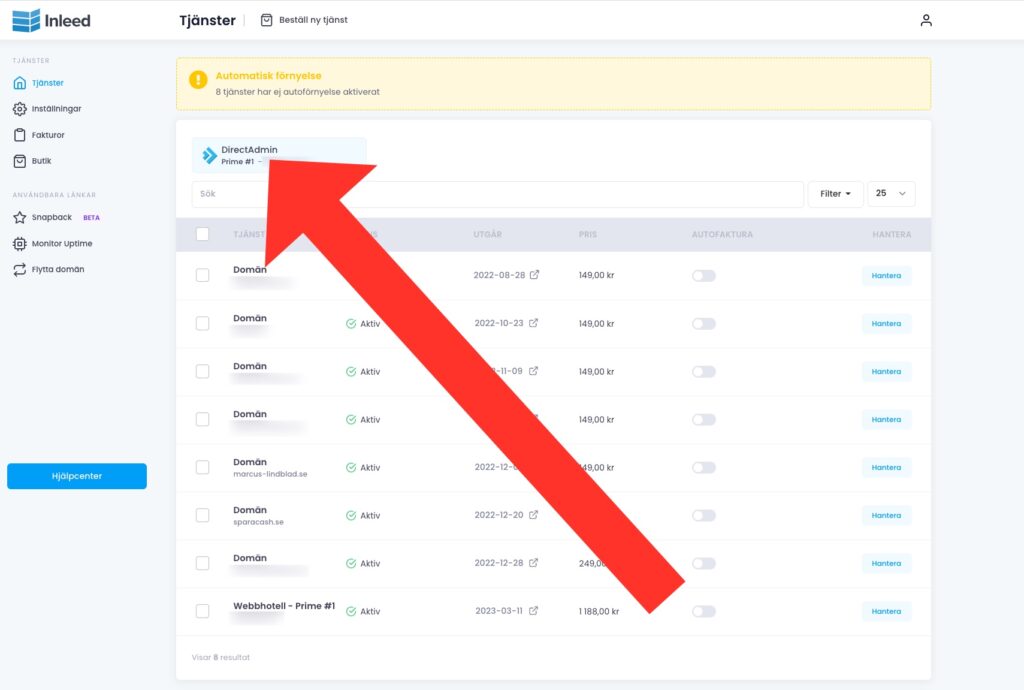The width and height of the screenshot is (1024, 690).
Task: Open the Filter dropdown
Action: 835,194
